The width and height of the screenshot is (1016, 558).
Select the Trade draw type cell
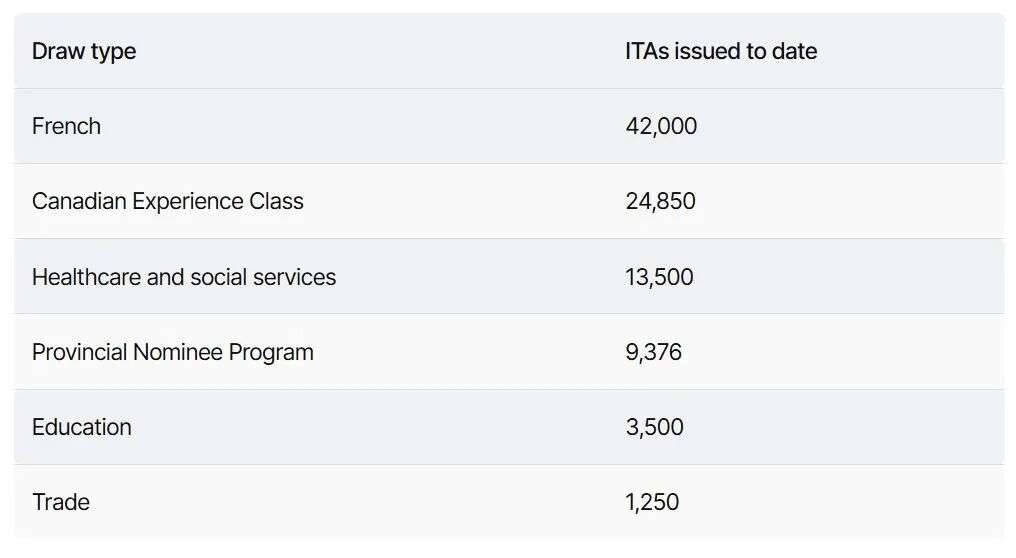click(x=60, y=502)
